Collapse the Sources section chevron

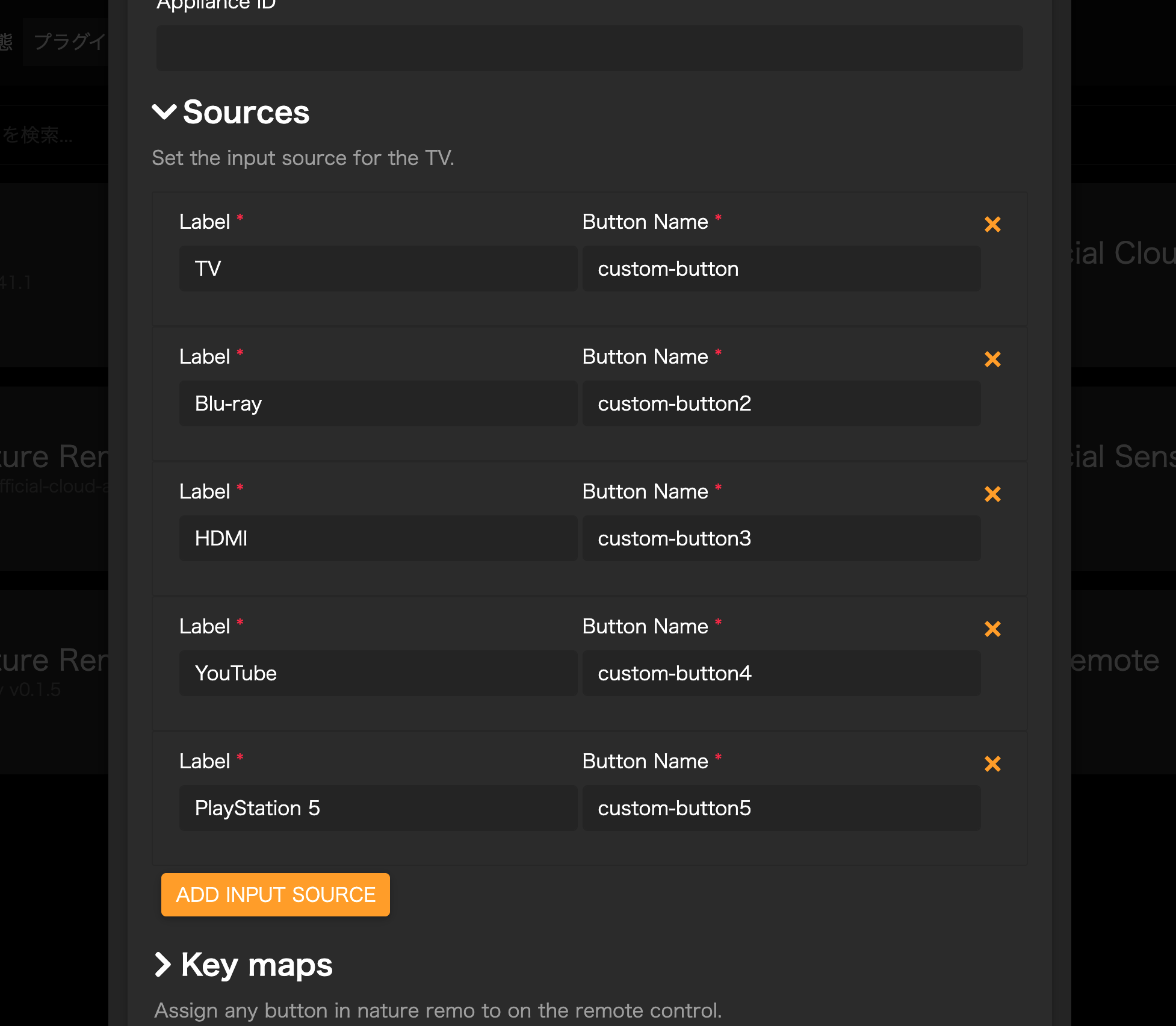(164, 112)
